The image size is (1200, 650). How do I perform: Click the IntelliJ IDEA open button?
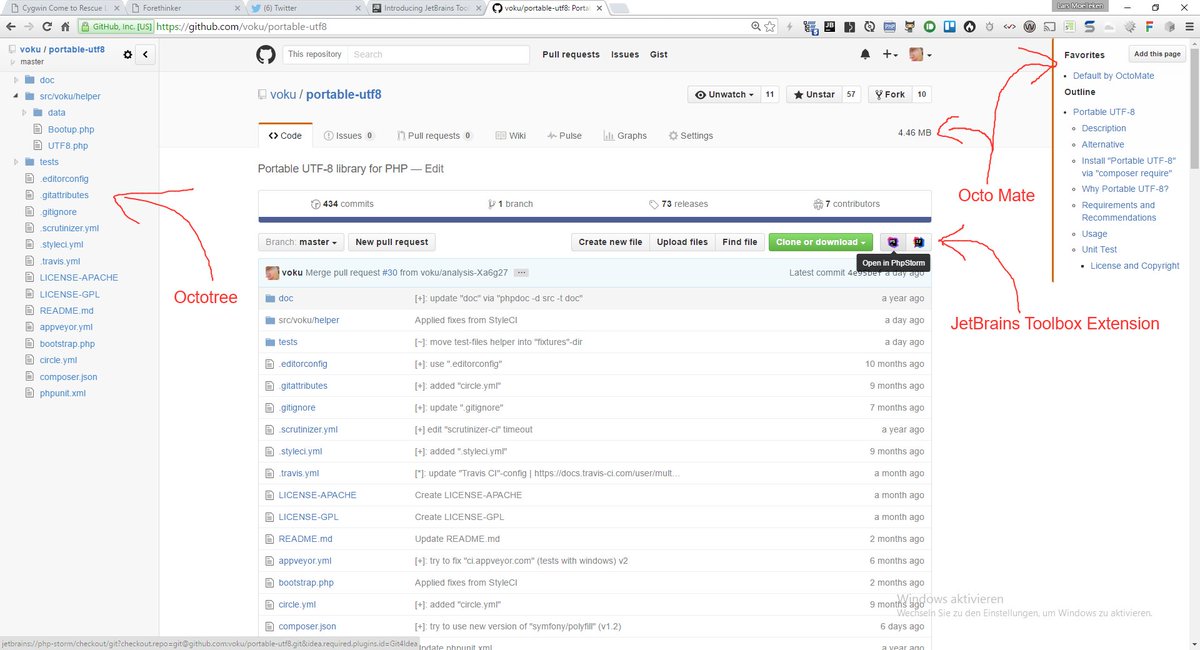pyautogui.click(x=919, y=242)
